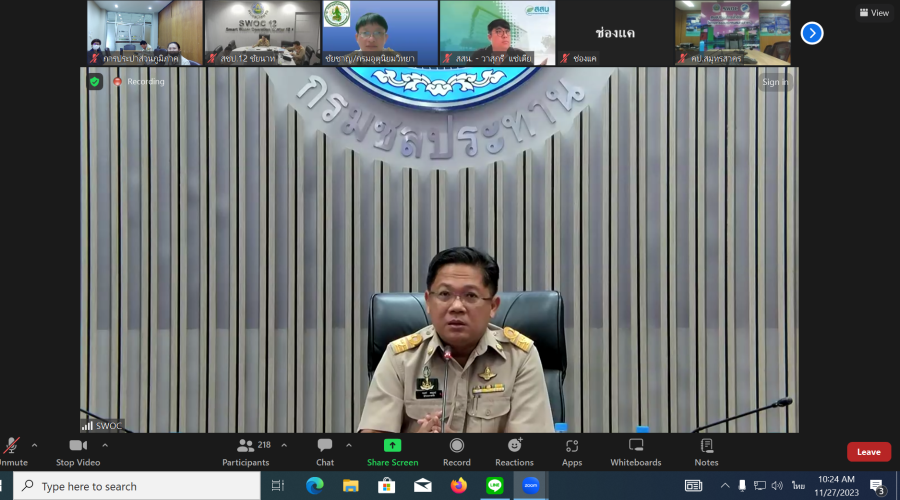
Task: Open Whiteboards from the meeting toolbar
Action: click(x=636, y=451)
